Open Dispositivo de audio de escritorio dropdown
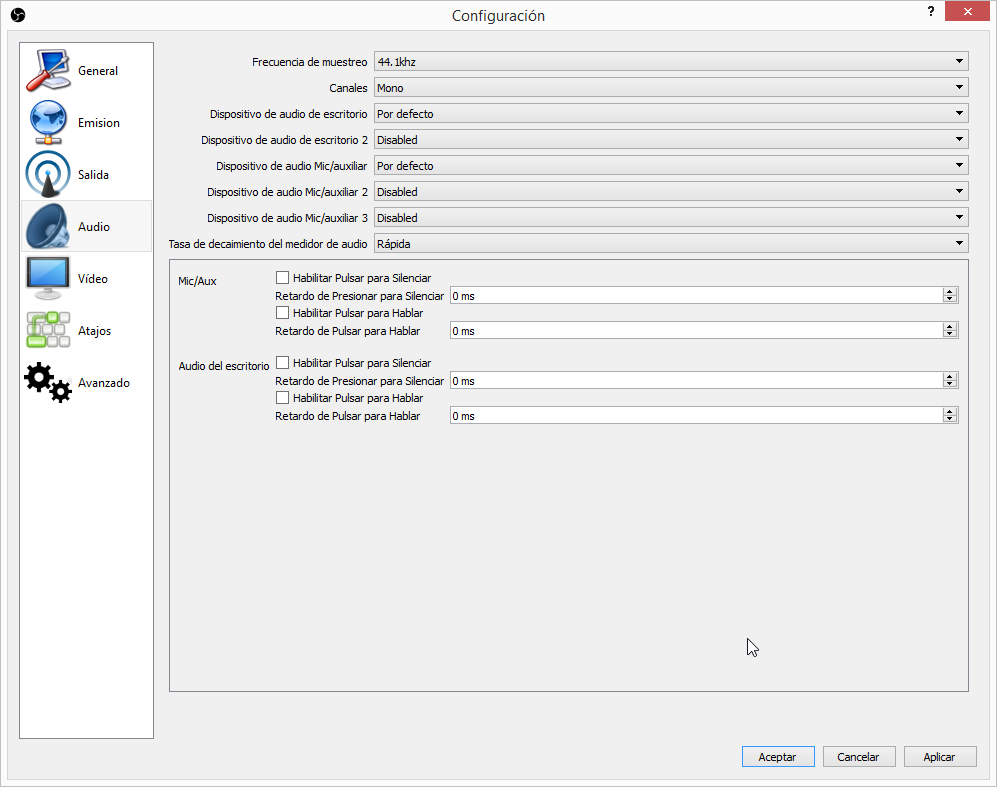The width and height of the screenshot is (997, 787). (x=671, y=114)
